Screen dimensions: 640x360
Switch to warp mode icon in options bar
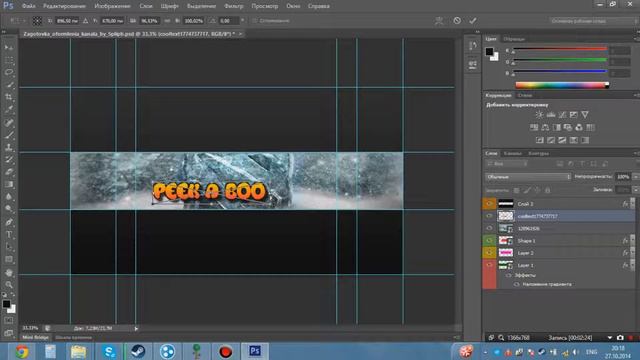[x=439, y=20]
